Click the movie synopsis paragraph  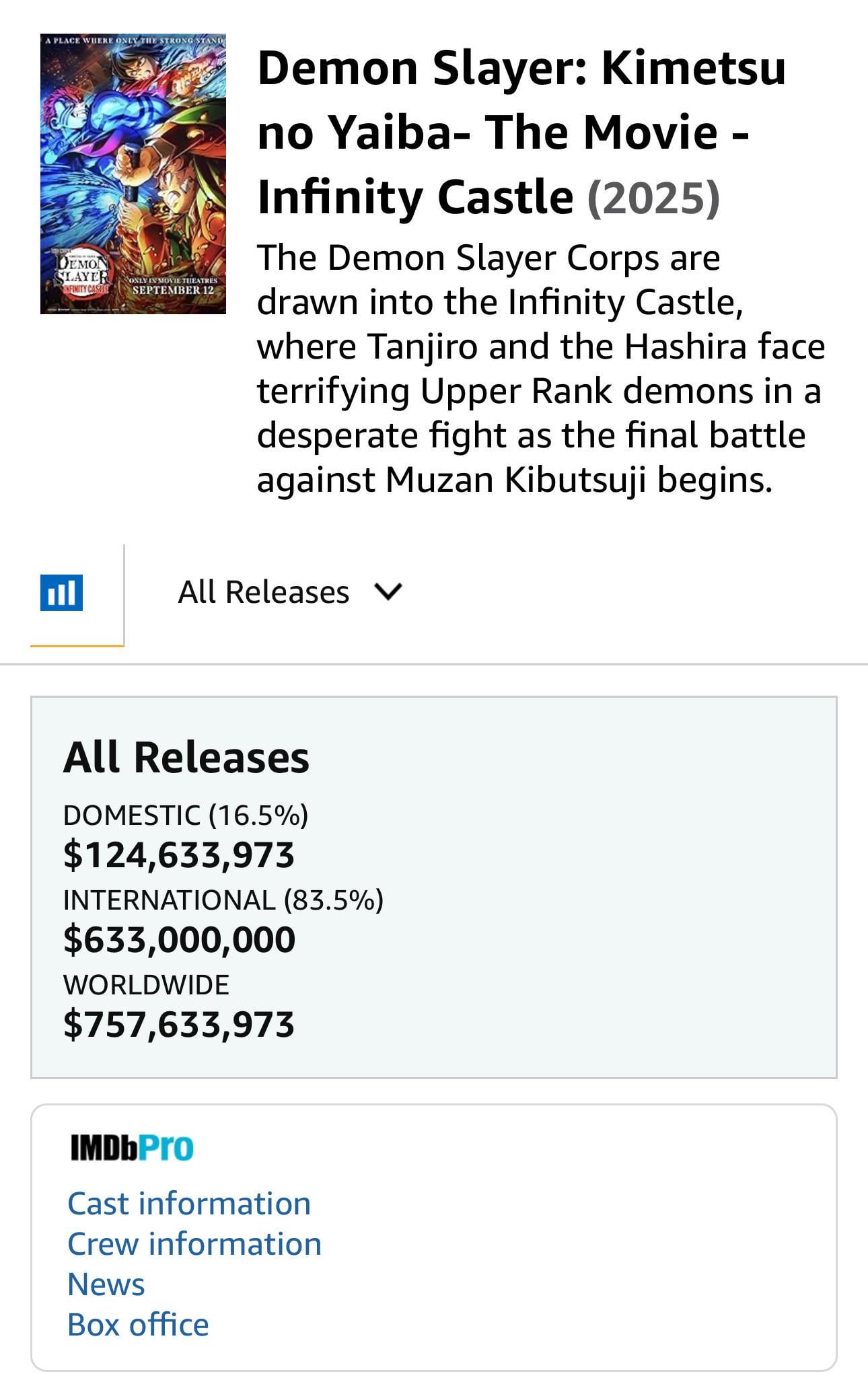(540, 369)
